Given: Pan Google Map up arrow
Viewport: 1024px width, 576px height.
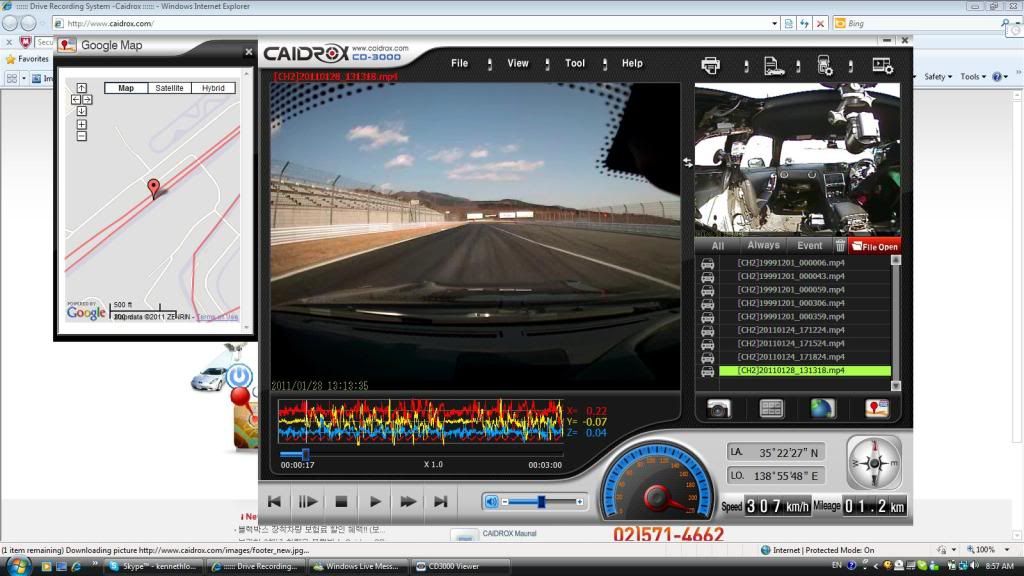Looking at the screenshot, I should [82, 88].
